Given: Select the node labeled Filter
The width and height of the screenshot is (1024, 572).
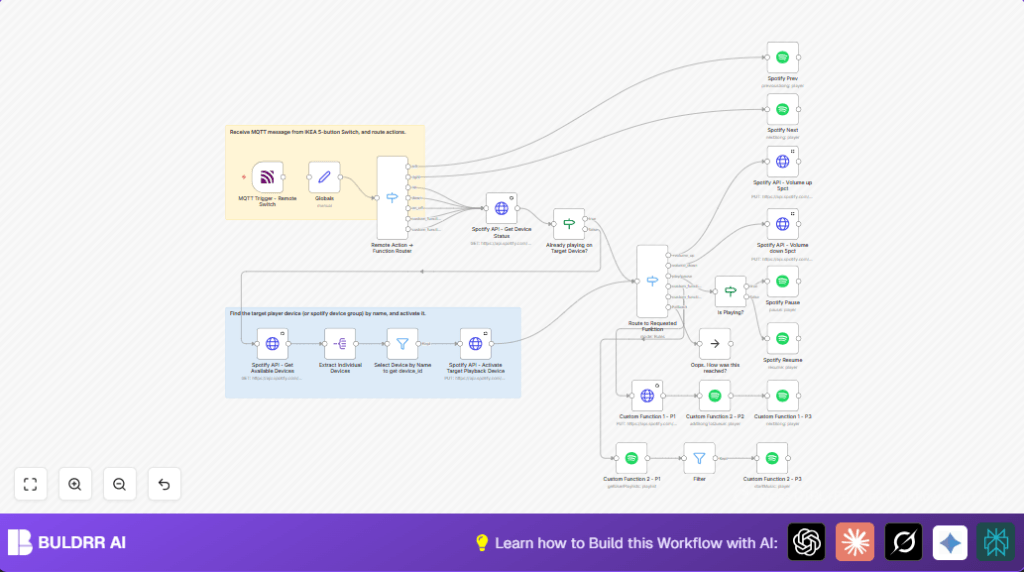Looking at the screenshot, I should (699, 458).
